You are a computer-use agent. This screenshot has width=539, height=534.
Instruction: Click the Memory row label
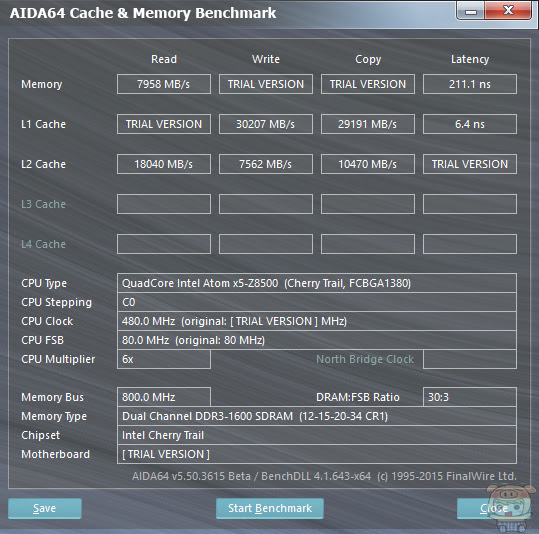42,84
